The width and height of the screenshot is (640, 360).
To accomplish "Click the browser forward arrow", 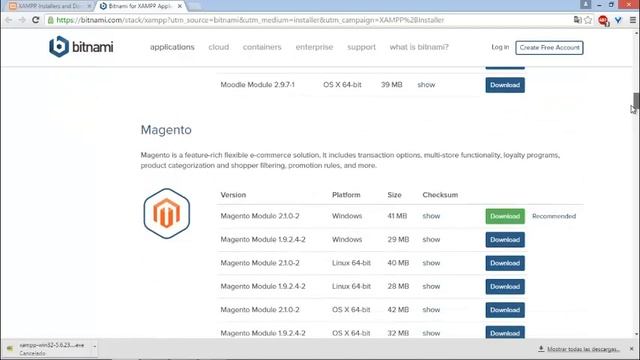I will [x=22, y=20].
